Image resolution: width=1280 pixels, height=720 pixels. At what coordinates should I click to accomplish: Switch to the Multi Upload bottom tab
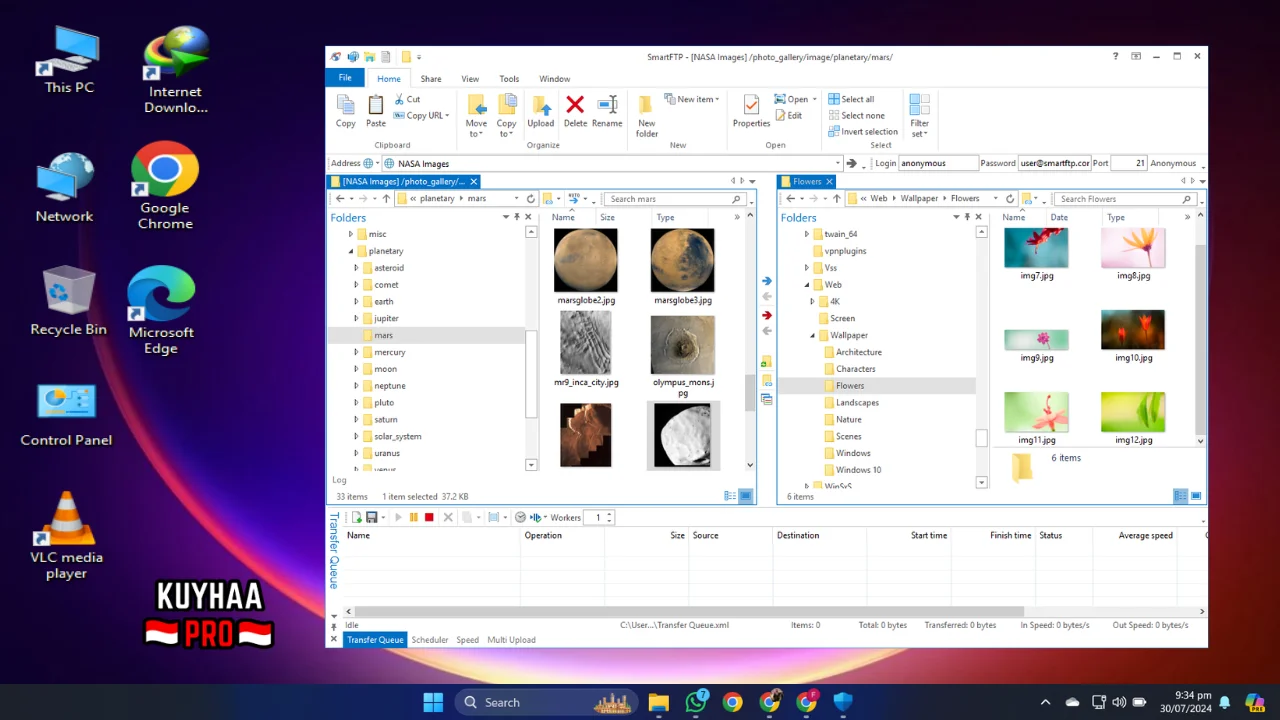tap(511, 640)
